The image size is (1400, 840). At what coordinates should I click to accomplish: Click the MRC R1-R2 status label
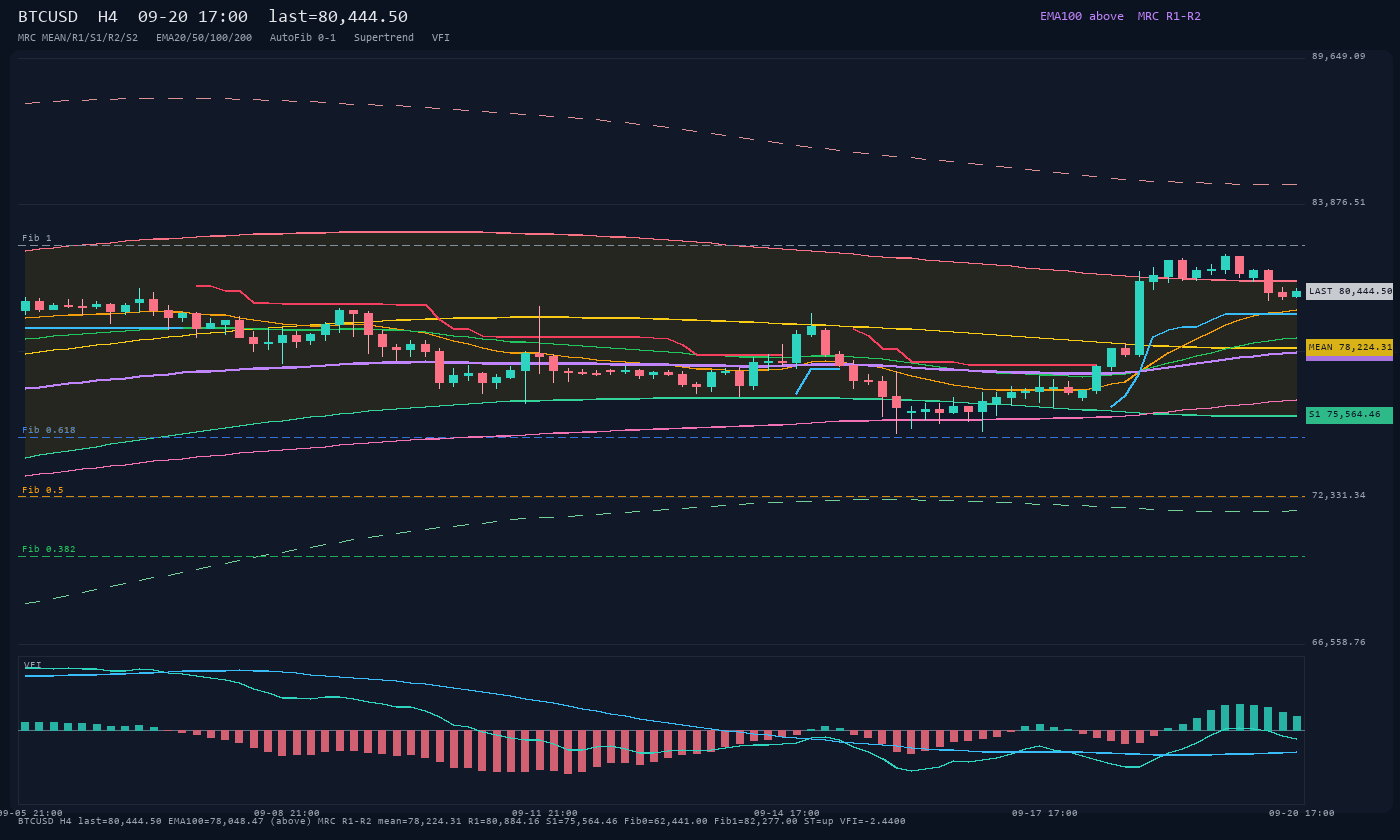click(x=1169, y=16)
